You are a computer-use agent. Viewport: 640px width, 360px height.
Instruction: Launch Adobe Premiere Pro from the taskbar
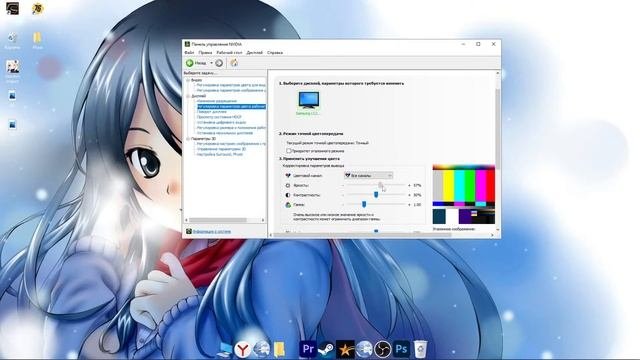307,349
